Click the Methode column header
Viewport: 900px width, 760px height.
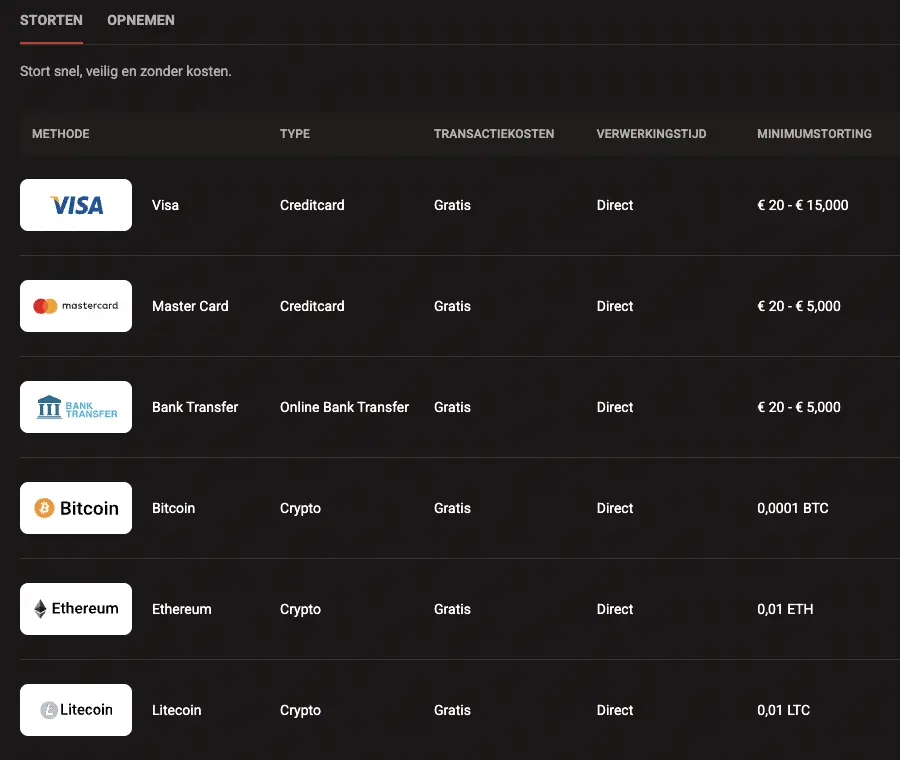point(61,134)
